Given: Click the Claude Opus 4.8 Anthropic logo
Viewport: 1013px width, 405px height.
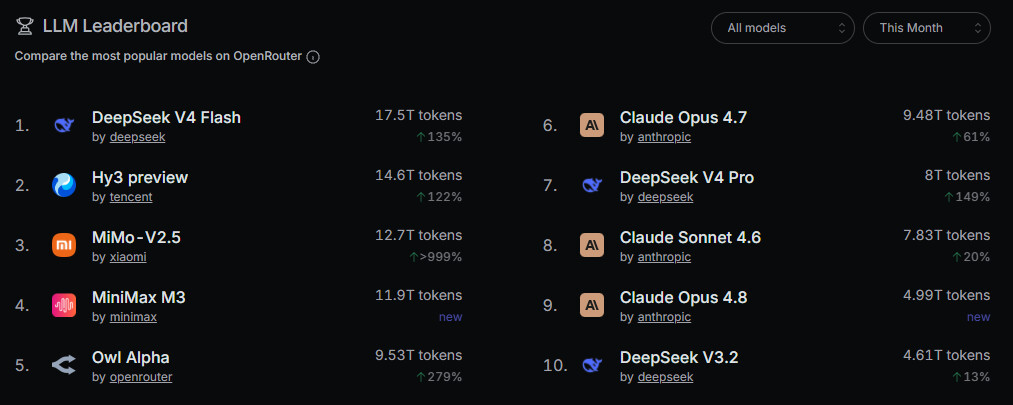Looking at the screenshot, I should (x=592, y=306).
